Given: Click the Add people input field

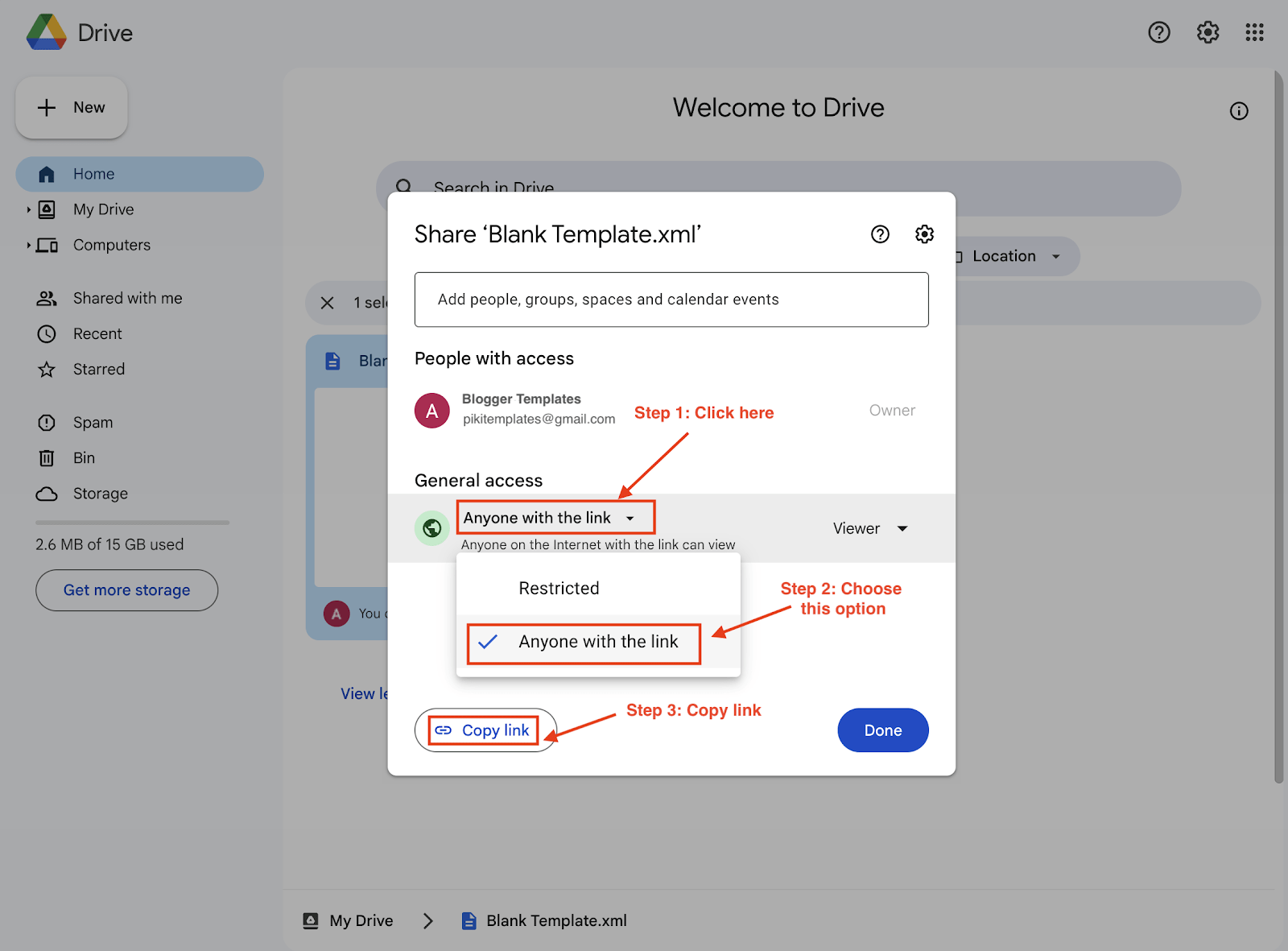Looking at the screenshot, I should click(x=671, y=300).
